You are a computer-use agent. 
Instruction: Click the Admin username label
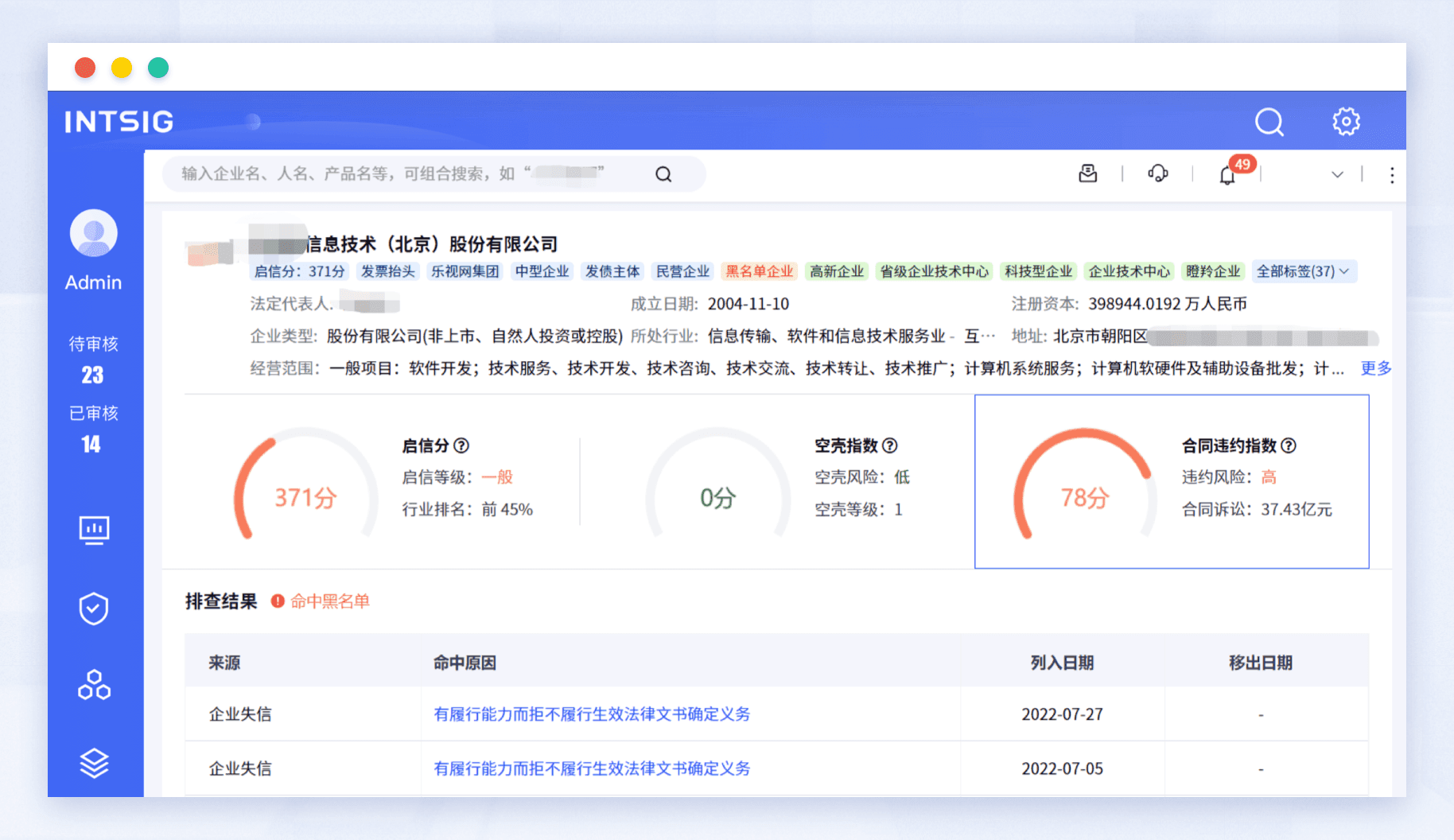pos(93,282)
